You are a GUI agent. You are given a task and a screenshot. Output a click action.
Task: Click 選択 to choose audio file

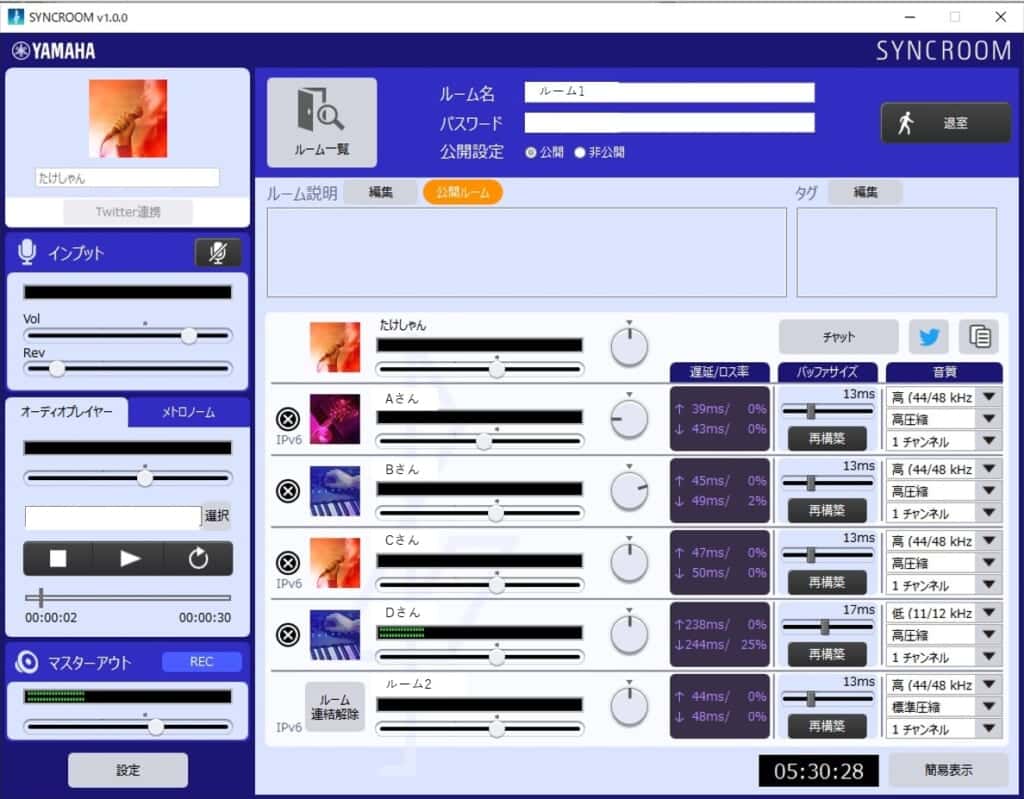pyautogui.click(x=217, y=515)
